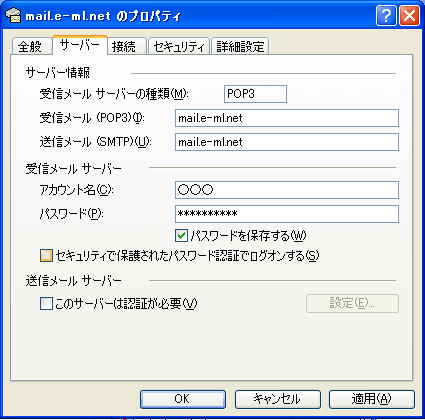Screen dimensions: 425x420
Task: Close the properties dialog window
Action: tap(409, 16)
